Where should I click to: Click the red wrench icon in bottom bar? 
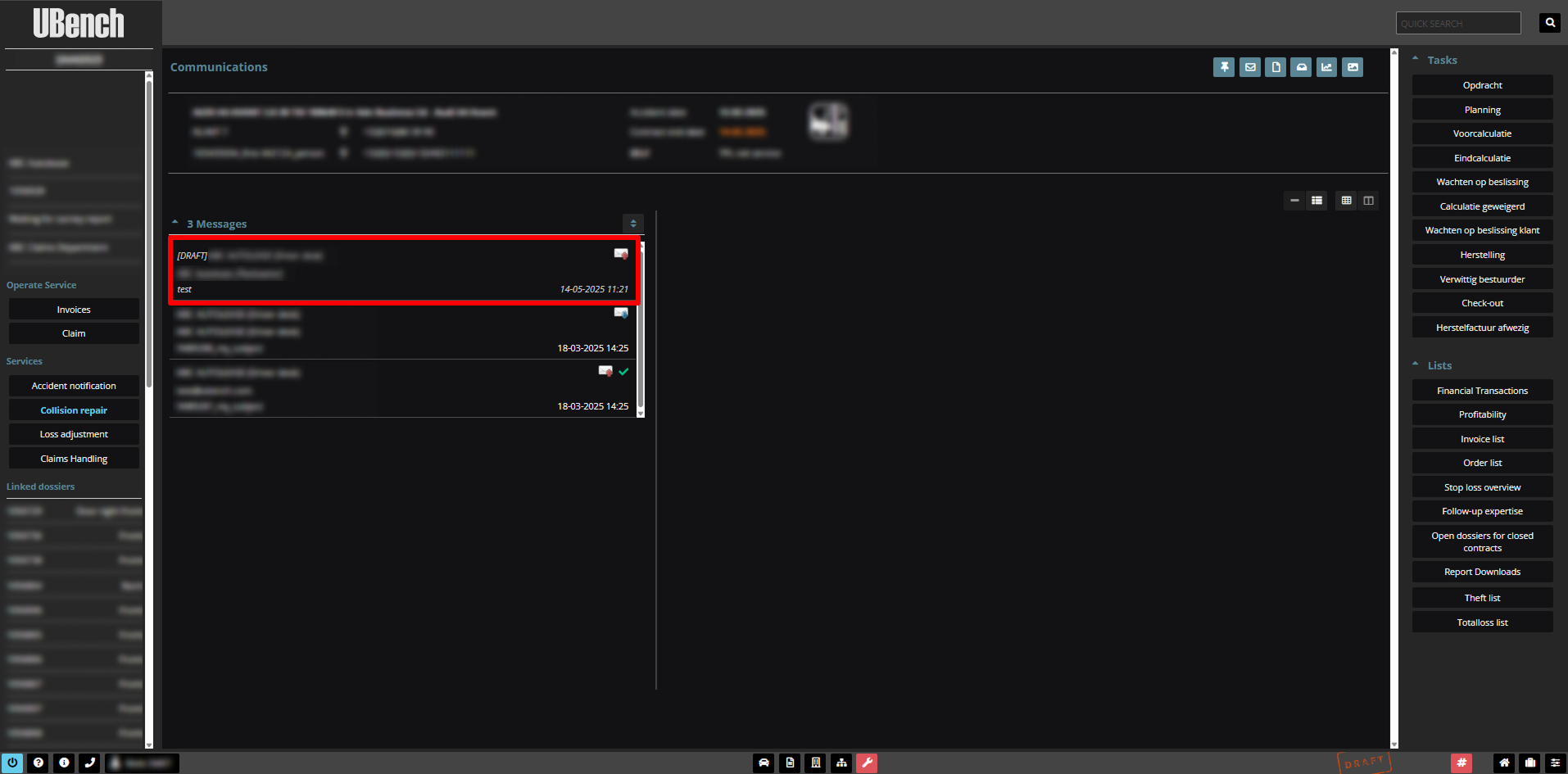[867, 763]
